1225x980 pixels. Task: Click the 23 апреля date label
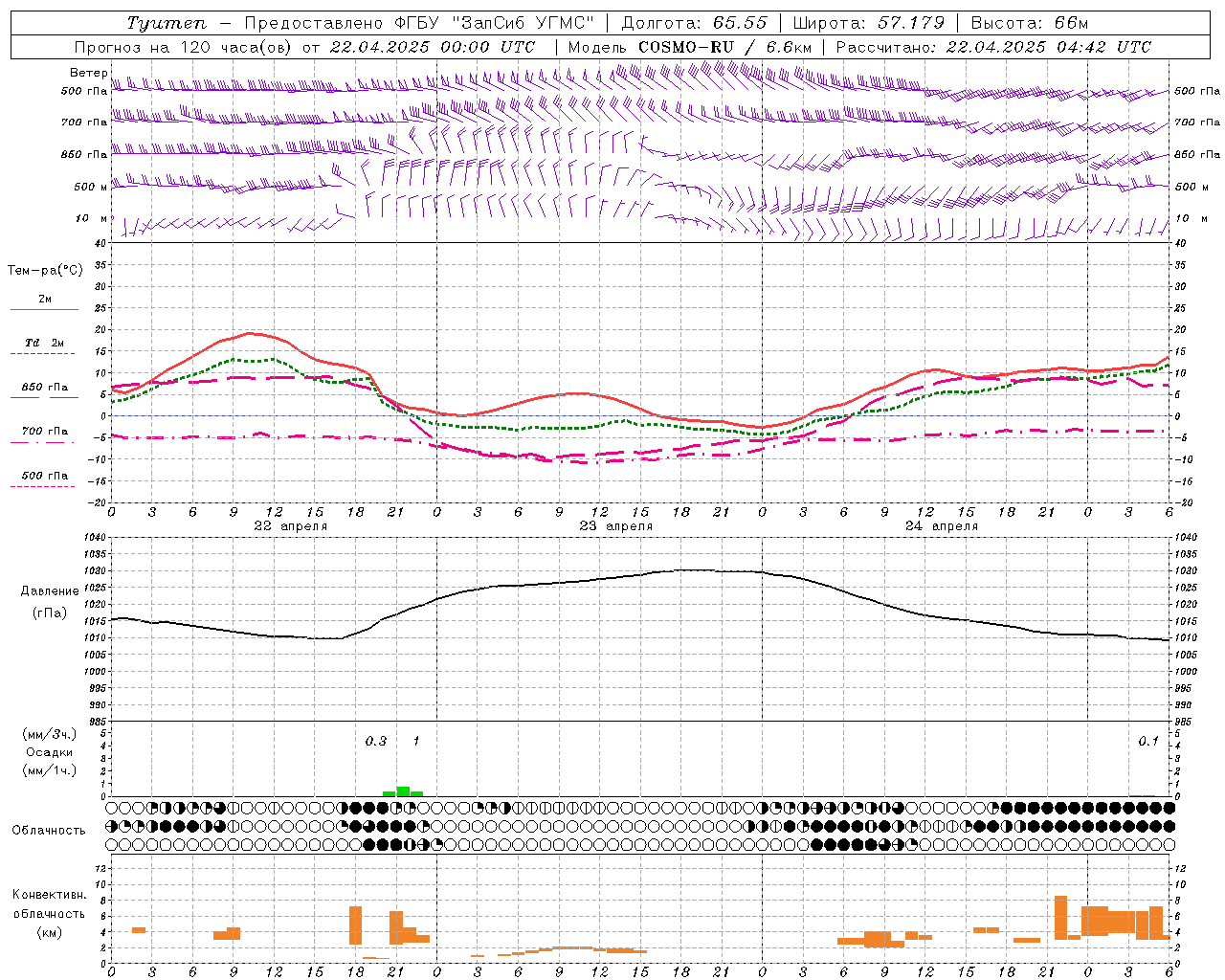(615, 526)
